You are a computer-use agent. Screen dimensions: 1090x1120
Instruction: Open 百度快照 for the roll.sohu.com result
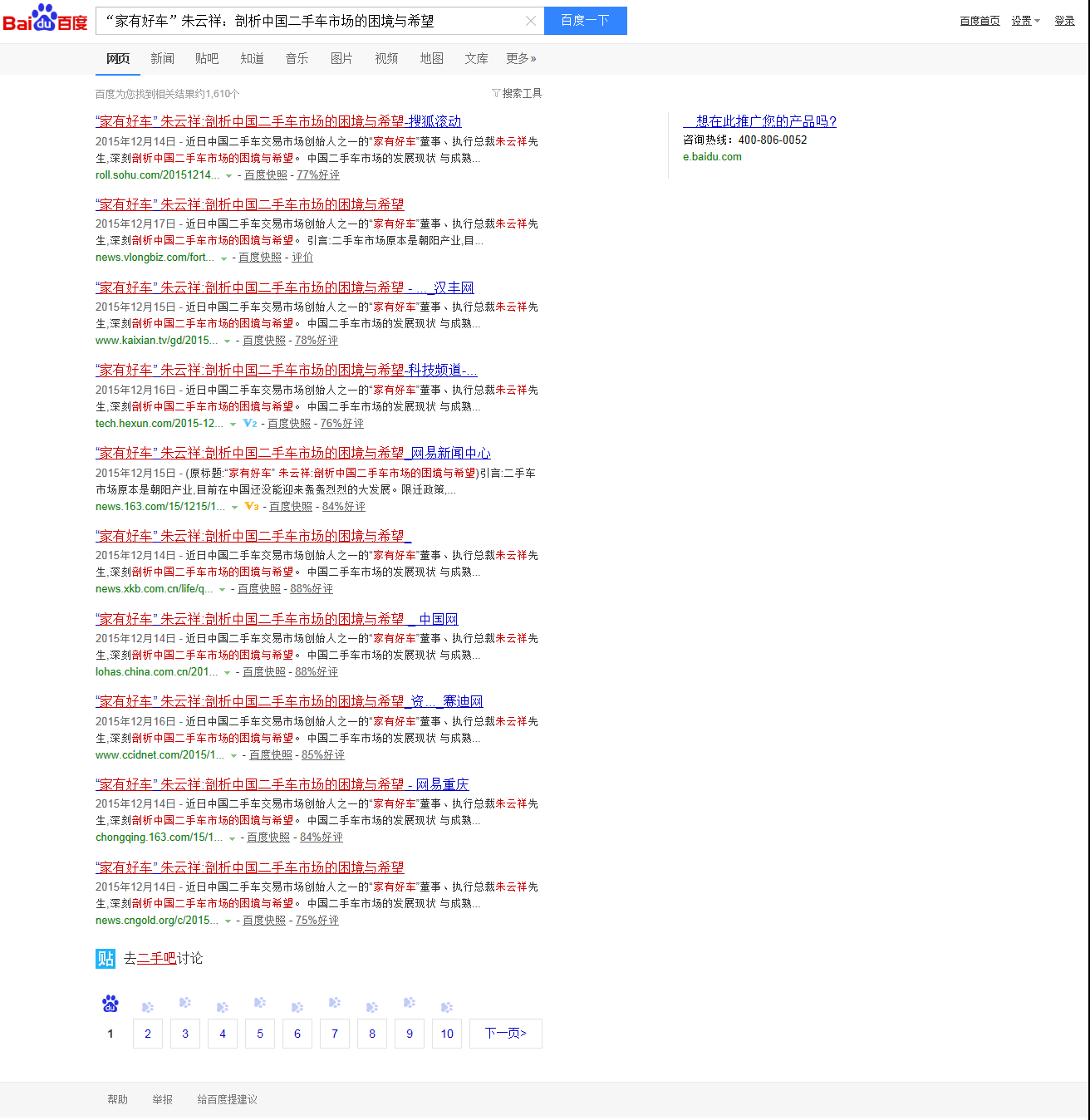click(x=266, y=175)
